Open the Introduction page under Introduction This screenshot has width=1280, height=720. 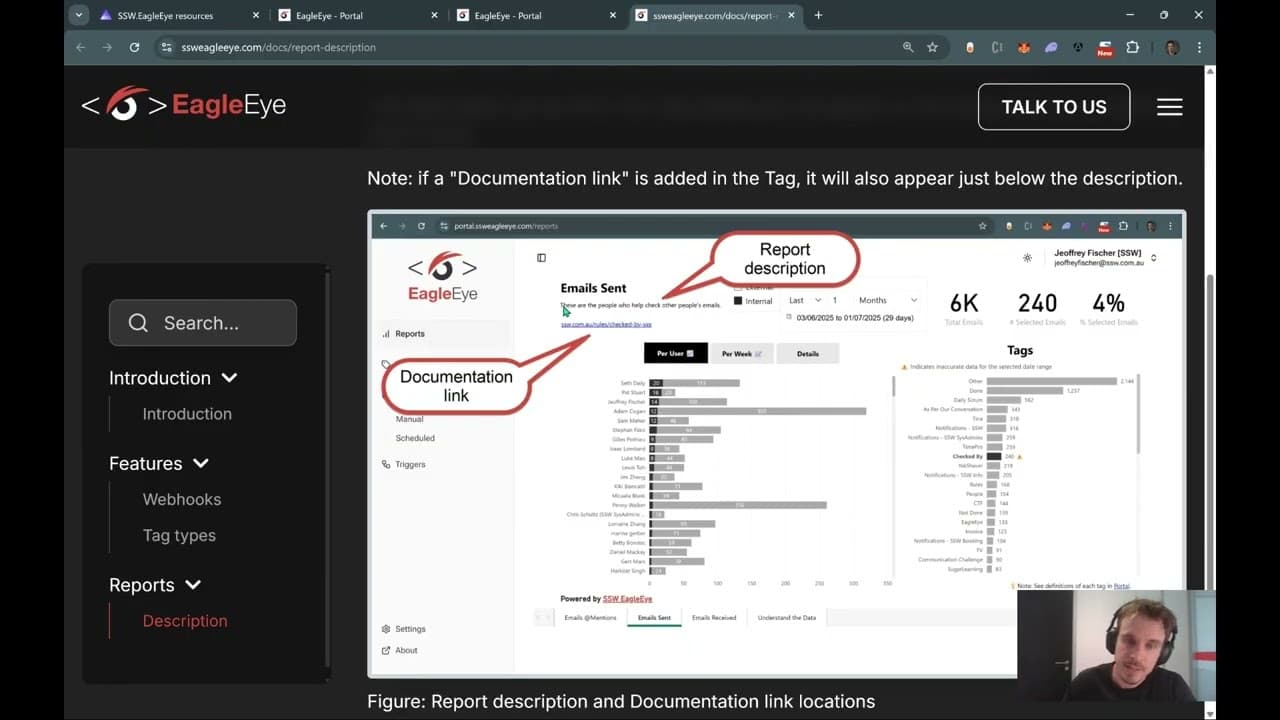pyautogui.click(x=187, y=414)
